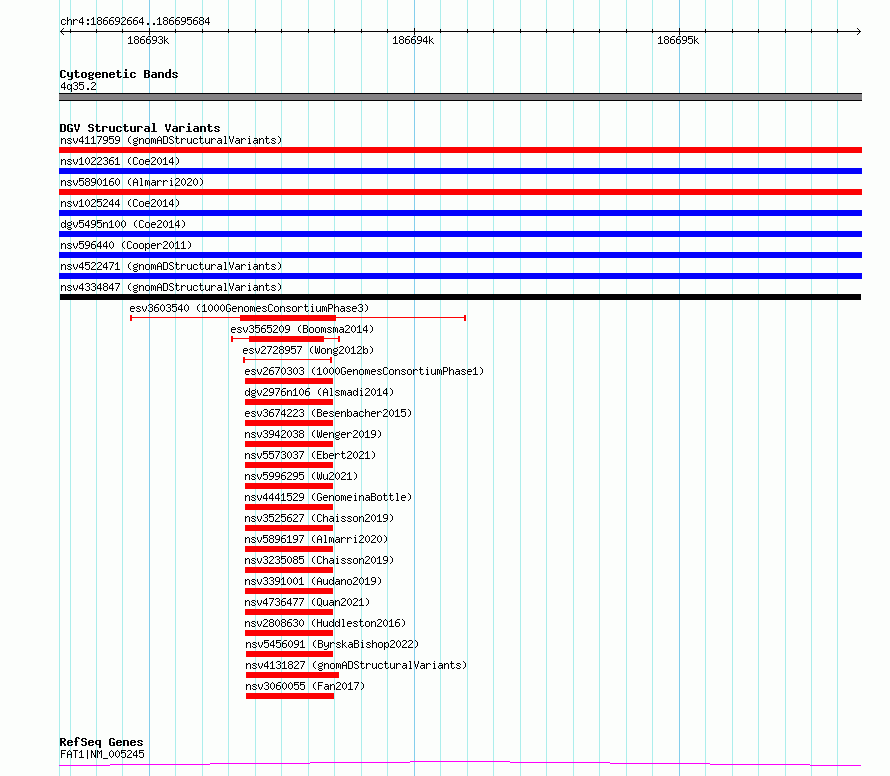Click the gray 4q35.2 cytoband bar
The image size is (890, 776).
click(460, 97)
